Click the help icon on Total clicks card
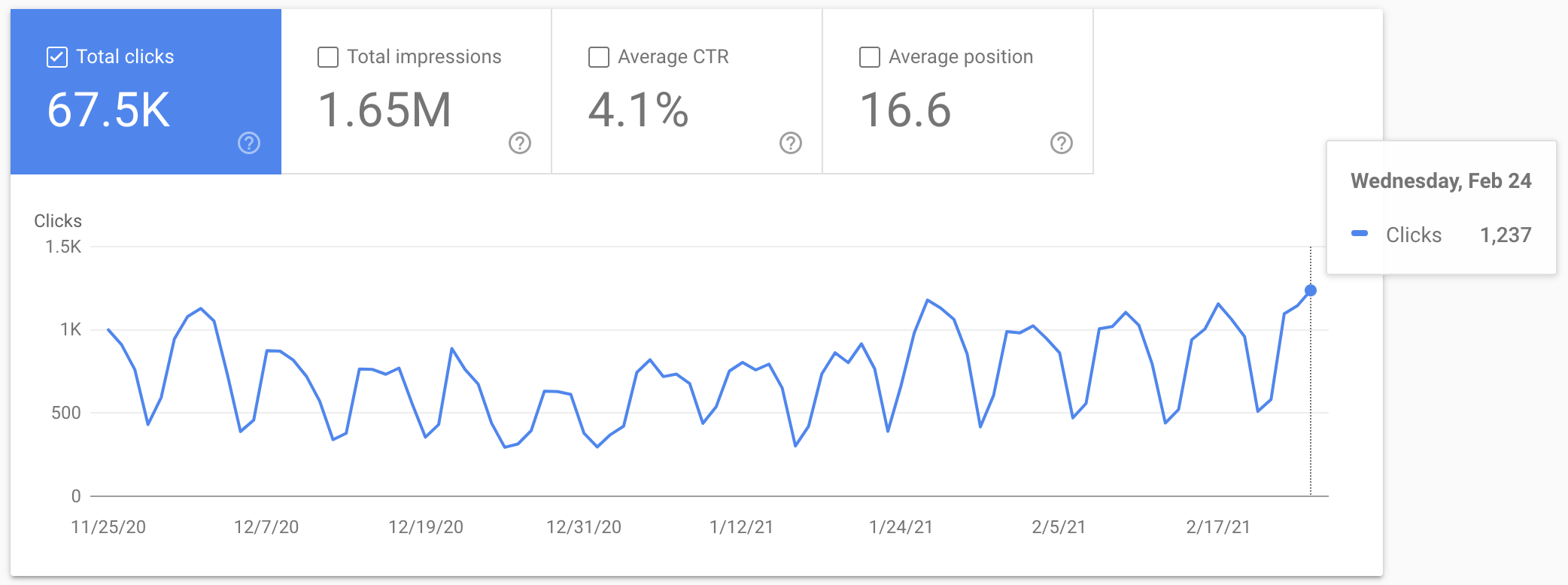 point(249,142)
